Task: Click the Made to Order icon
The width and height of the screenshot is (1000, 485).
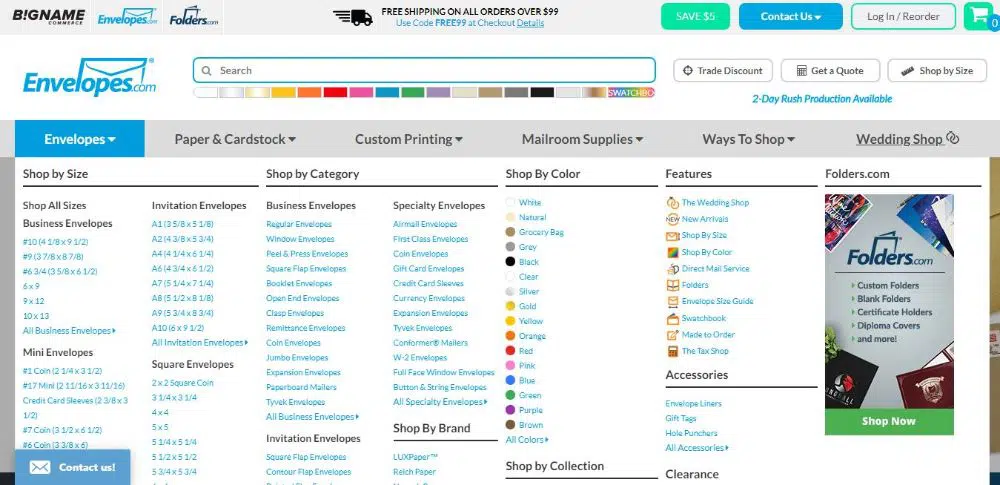Action: pyautogui.click(x=673, y=335)
